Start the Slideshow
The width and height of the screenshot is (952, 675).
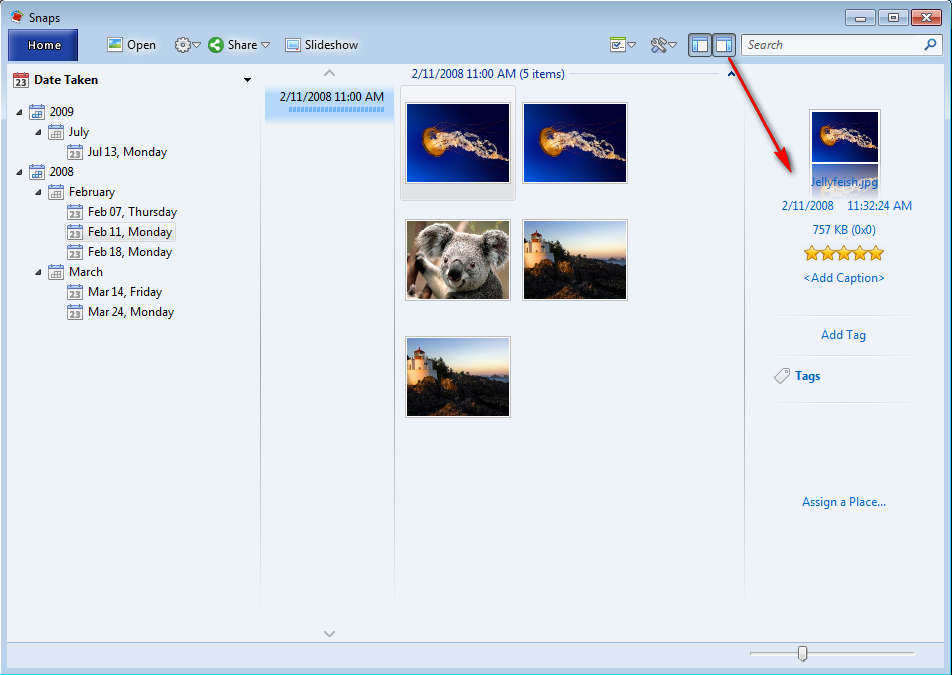322,45
